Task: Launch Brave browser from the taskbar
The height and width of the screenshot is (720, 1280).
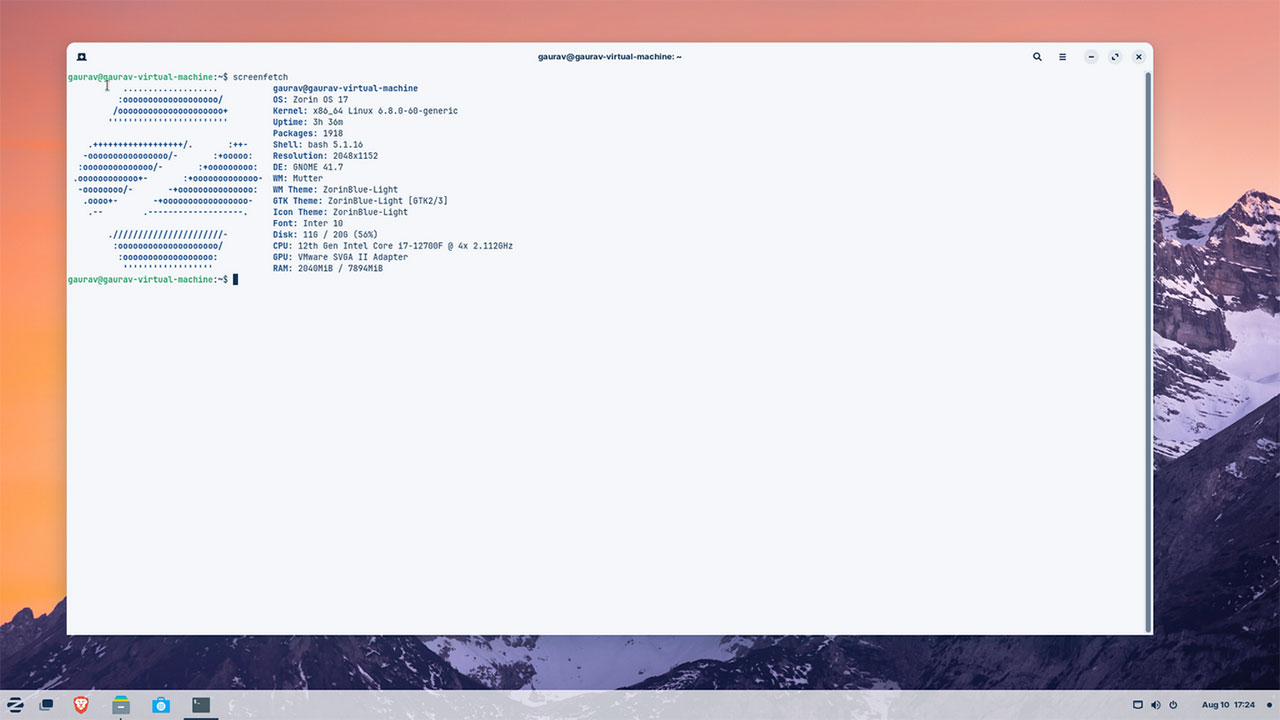Action: [81, 705]
